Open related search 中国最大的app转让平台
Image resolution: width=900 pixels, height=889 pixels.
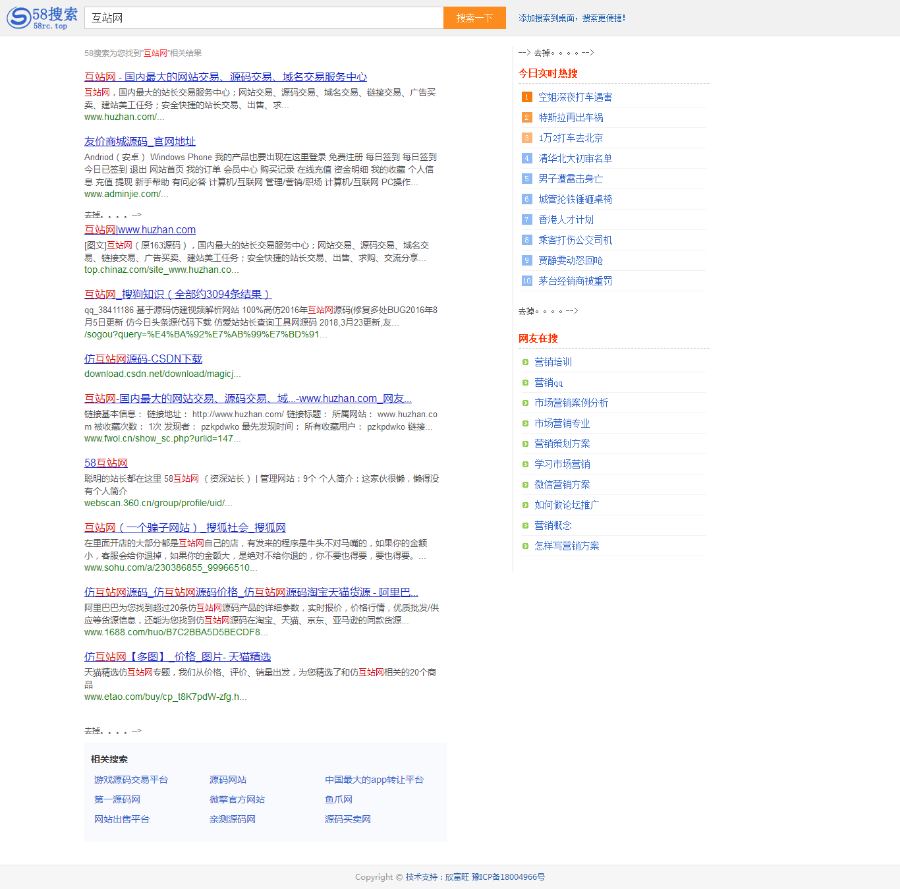point(374,780)
